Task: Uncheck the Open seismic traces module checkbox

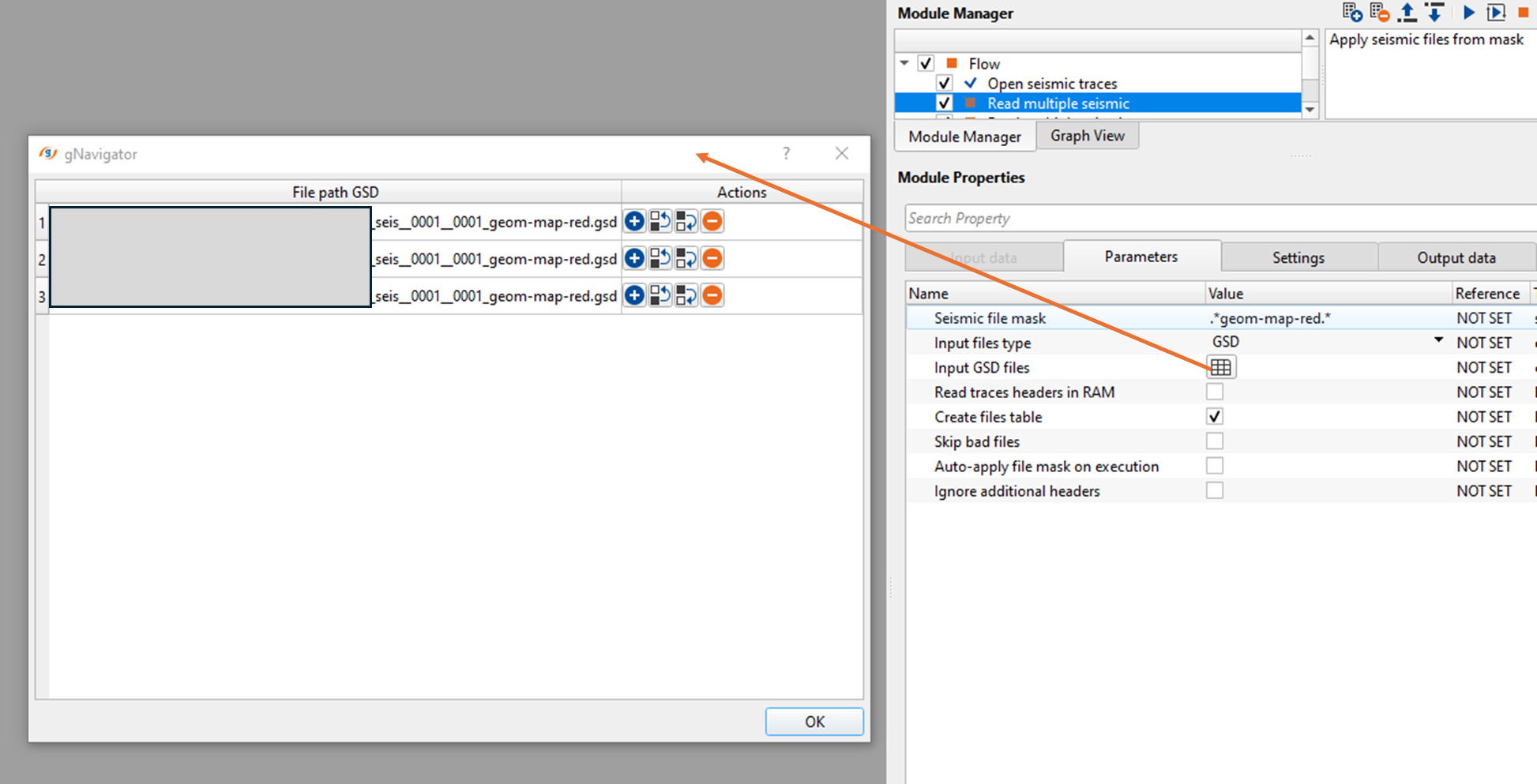Action: (944, 83)
